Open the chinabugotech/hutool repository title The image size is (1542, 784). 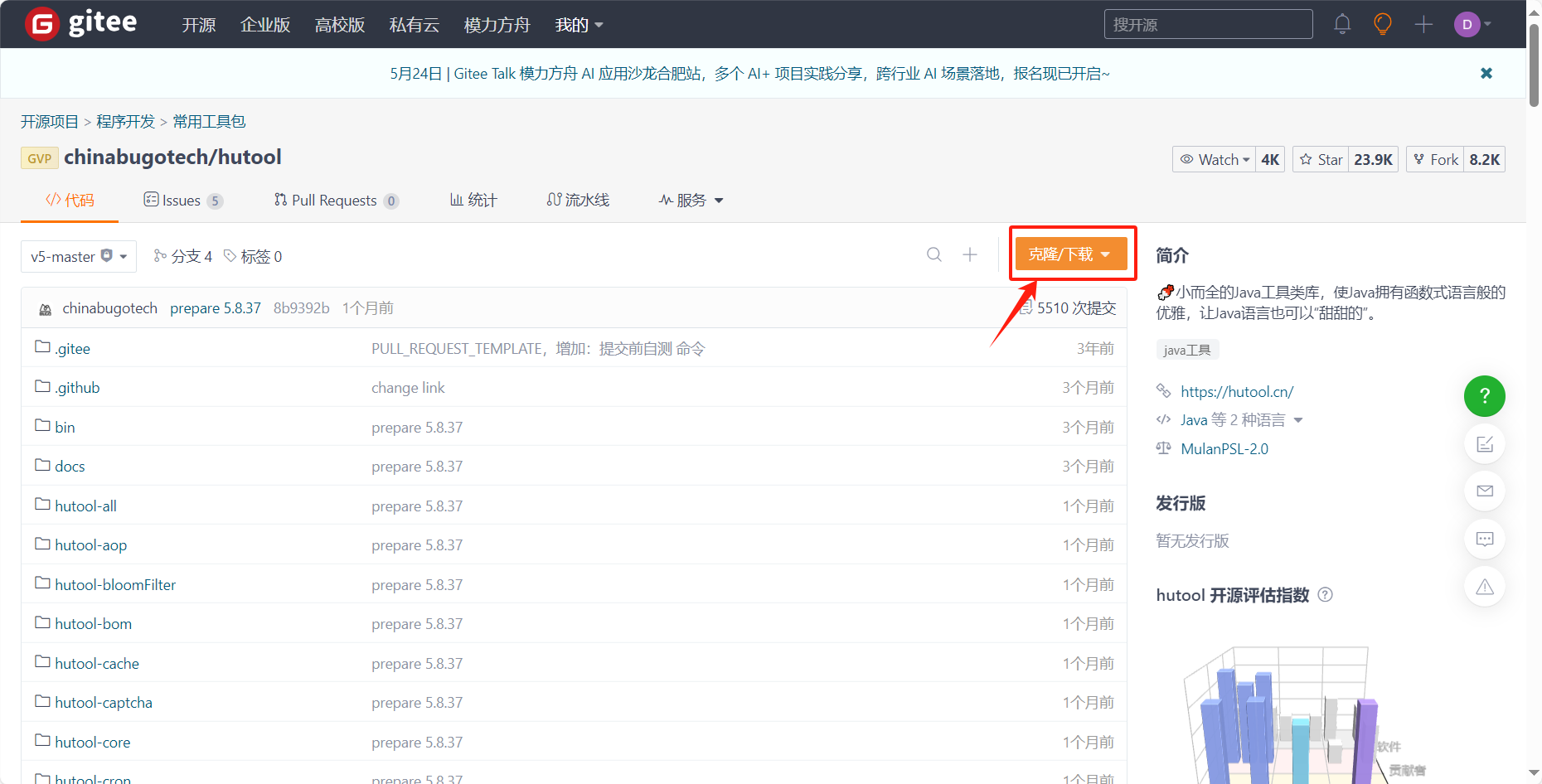[x=172, y=157]
